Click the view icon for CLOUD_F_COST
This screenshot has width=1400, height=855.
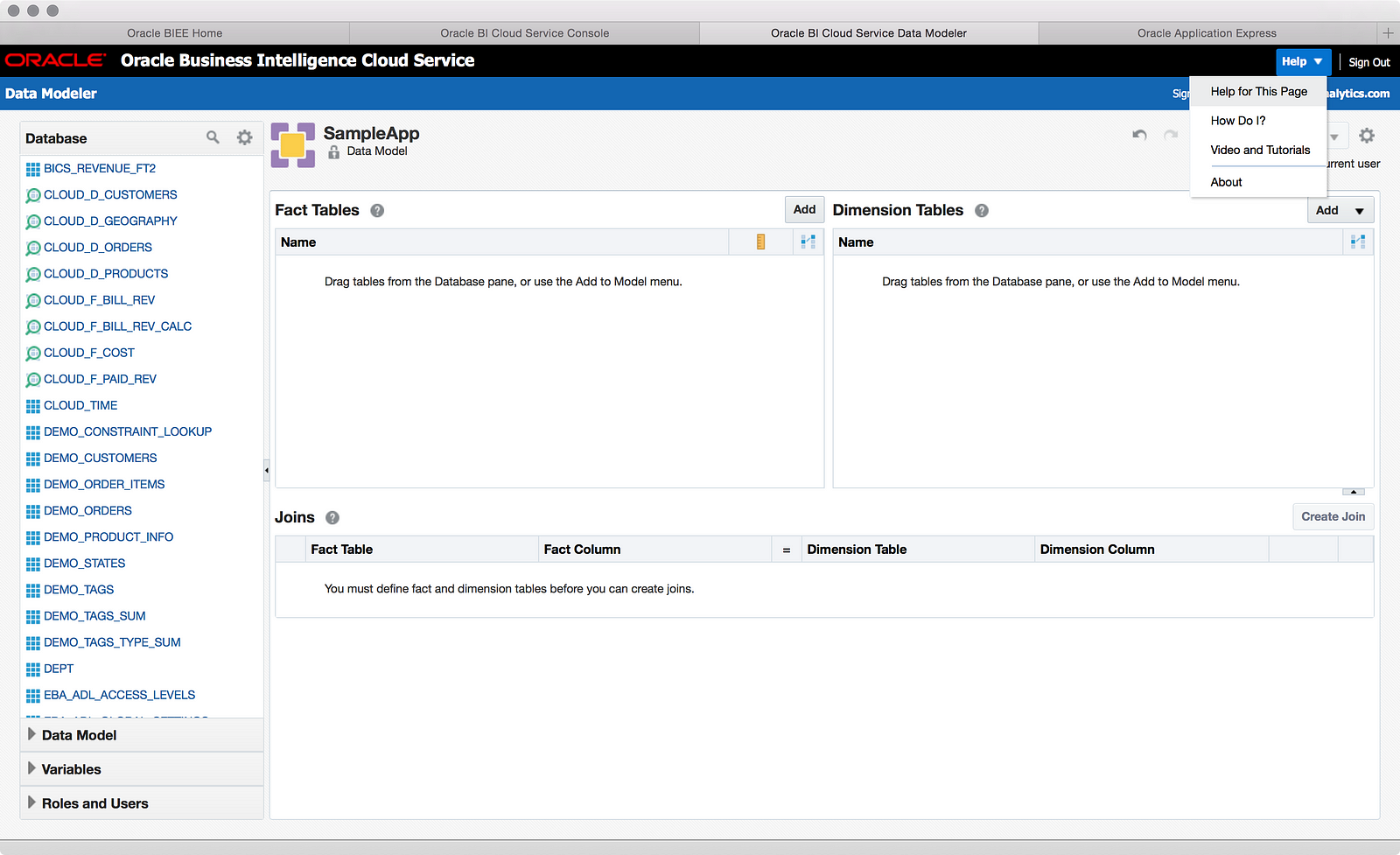(x=33, y=354)
